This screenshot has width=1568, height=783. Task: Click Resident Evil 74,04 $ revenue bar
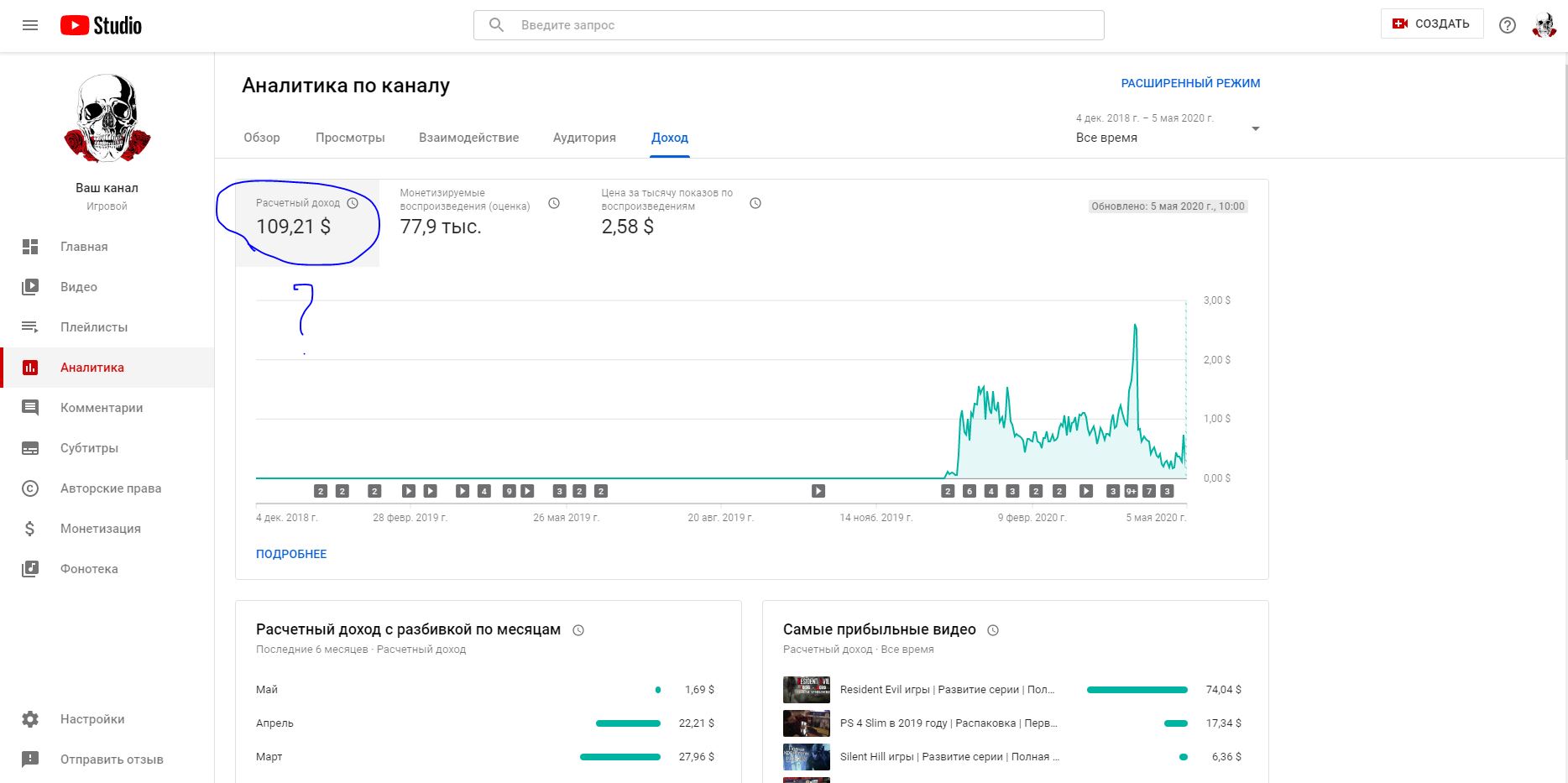[x=1137, y=690]
